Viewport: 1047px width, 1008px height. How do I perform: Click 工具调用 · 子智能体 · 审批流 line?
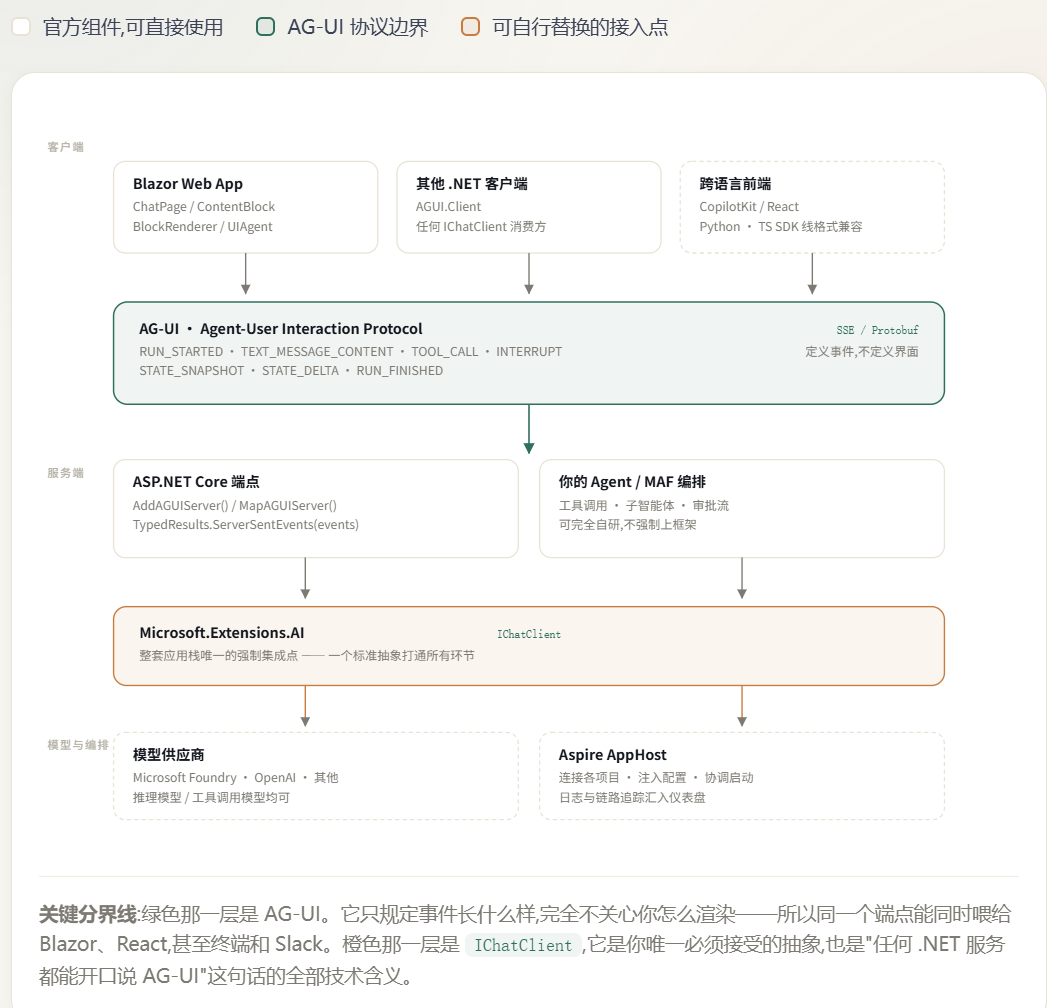[x=644, y=505]
